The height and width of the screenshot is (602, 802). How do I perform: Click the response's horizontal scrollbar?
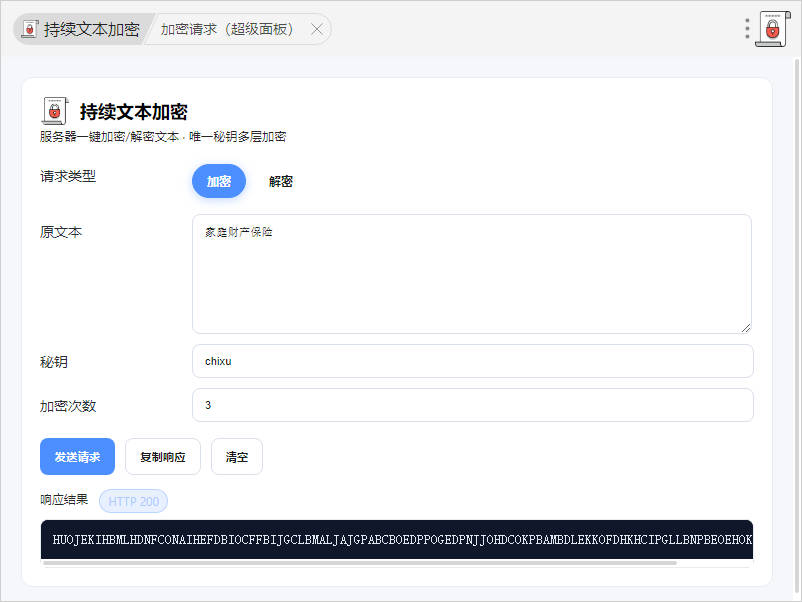coord(360,563)
